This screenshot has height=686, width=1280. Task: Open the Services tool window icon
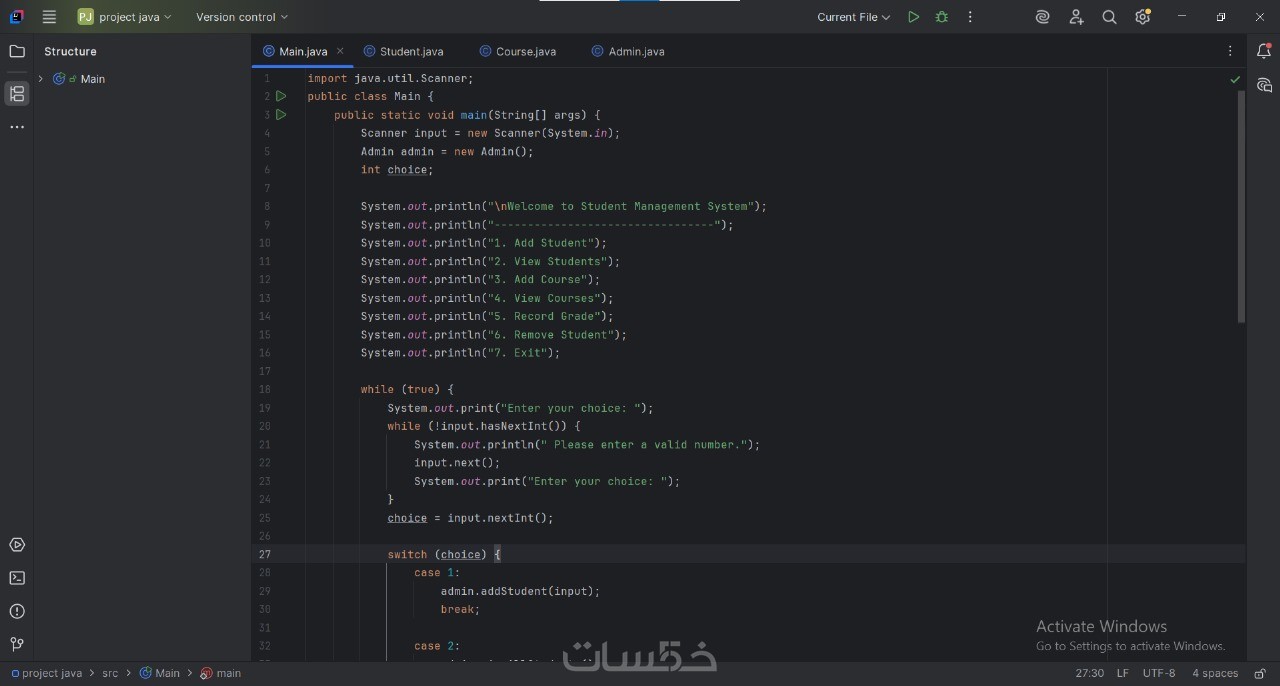(17, 545)
